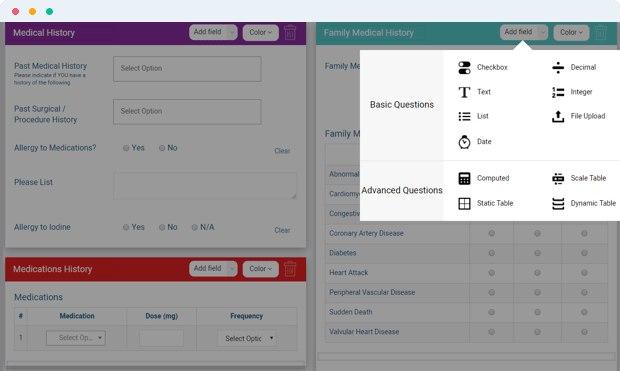Viewport: 620px width, 371px height.
Task: Select No for Allergy to Iodine
Action: (x=162, y=227)
